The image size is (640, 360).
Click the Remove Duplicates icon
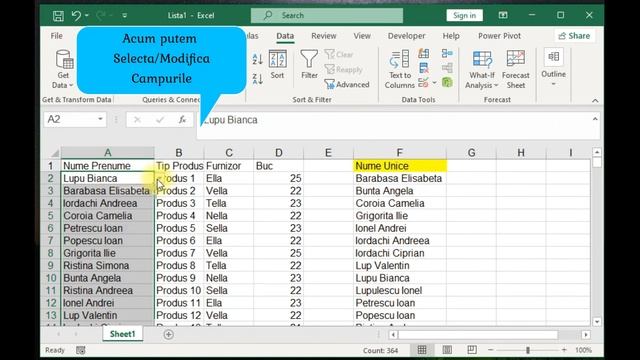(x=424, y=68)
